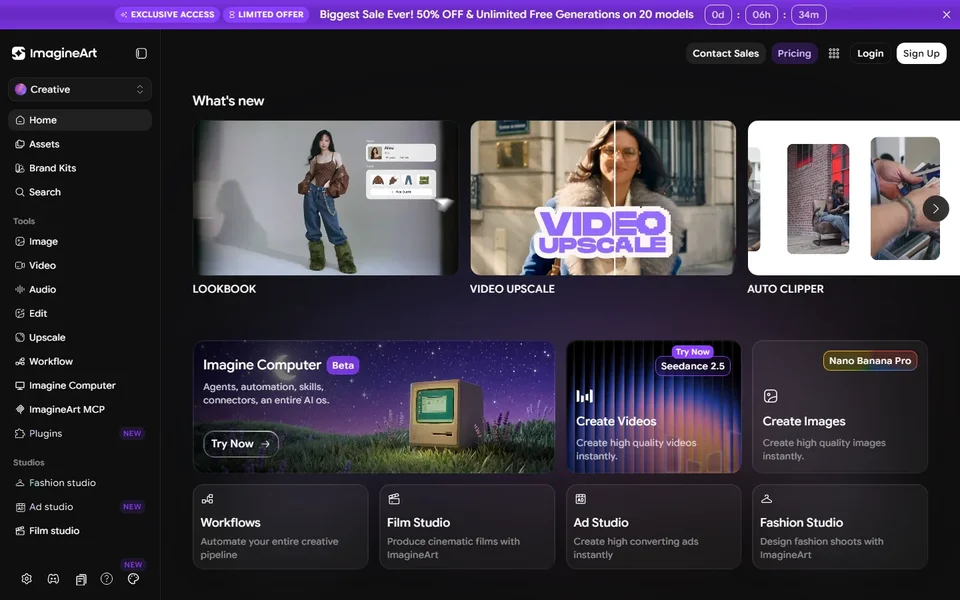Click the help question mark icon
This screenshot has width=960, height=600.
[107, 579]
